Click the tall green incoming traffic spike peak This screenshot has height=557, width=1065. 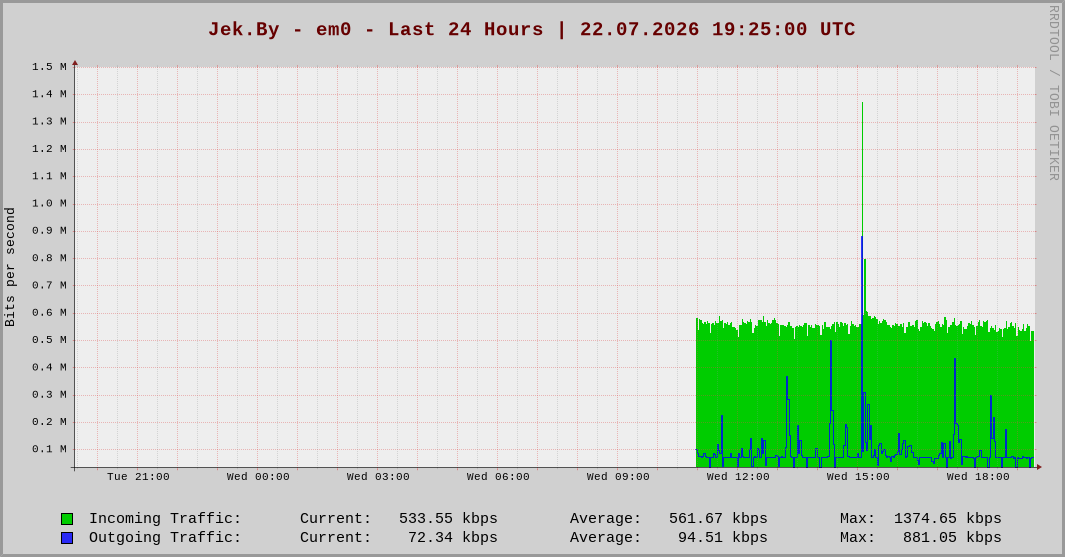tap(863, 104)
